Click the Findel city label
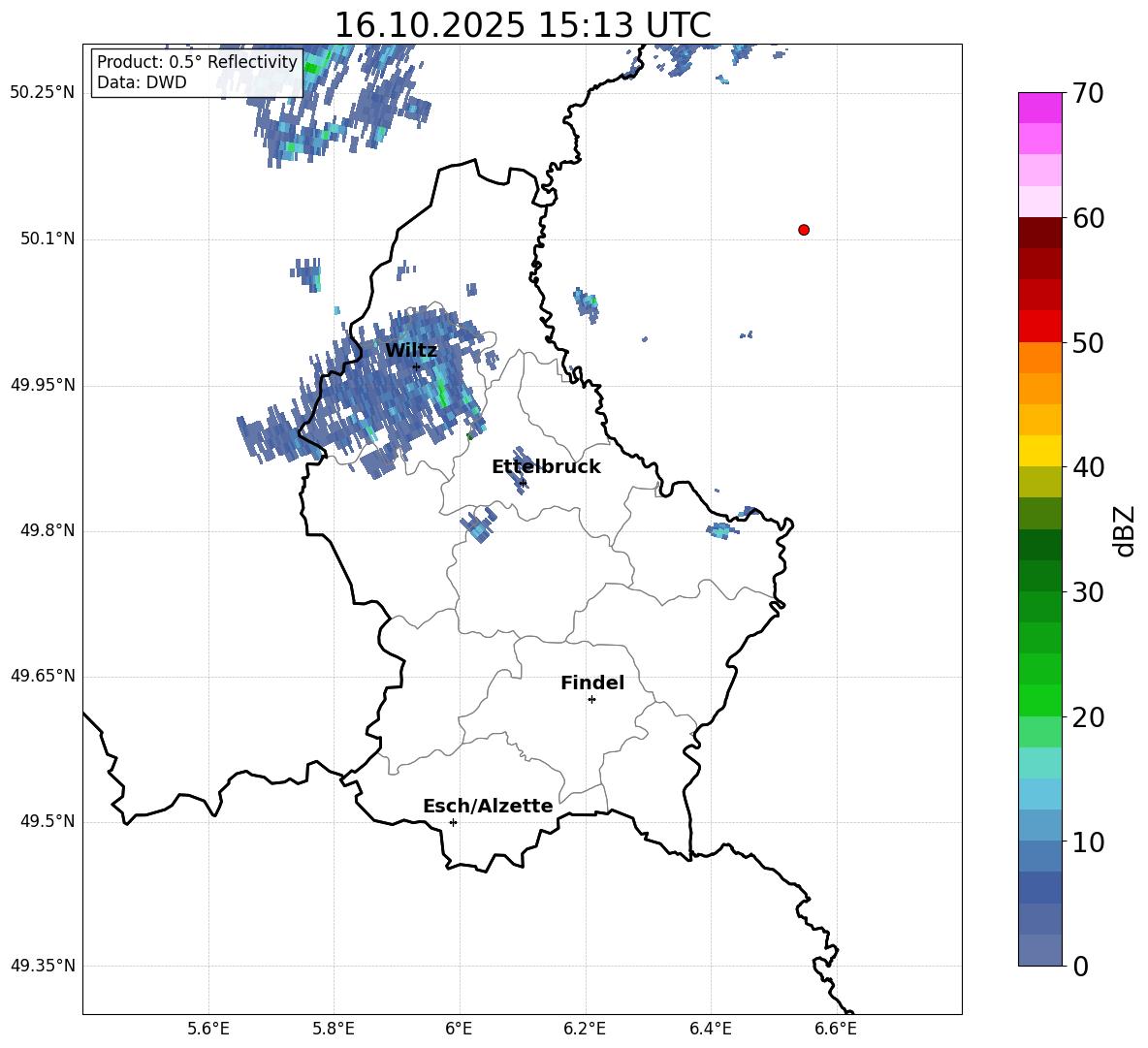 click(592, 683)
